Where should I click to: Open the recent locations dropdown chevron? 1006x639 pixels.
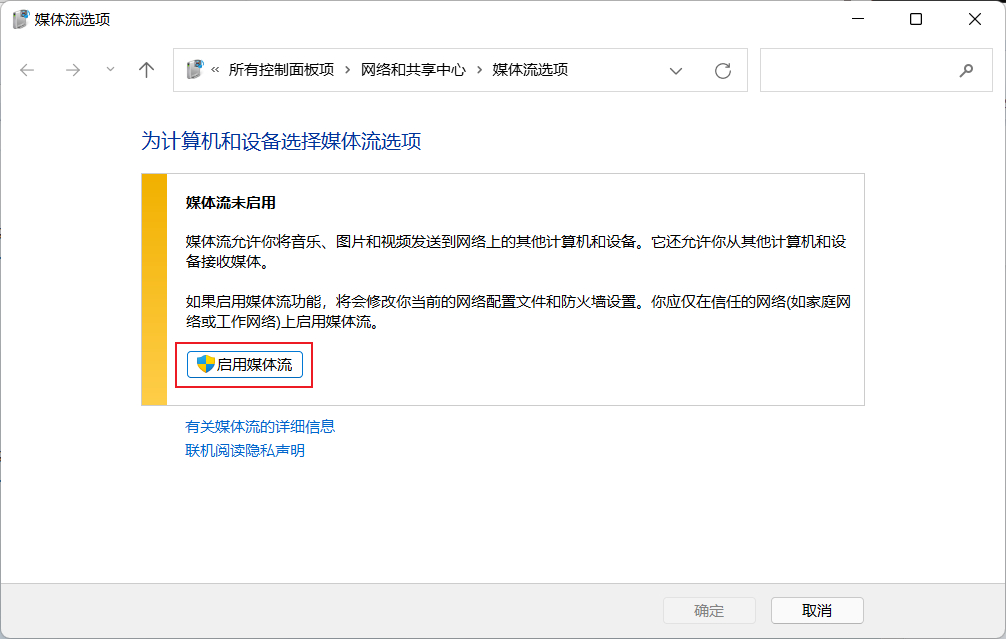click(x=110, y=70)
